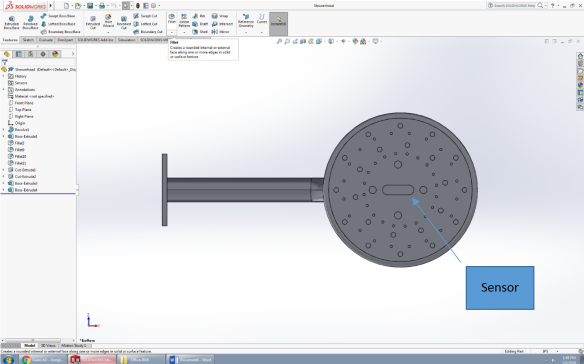Expand the Annotations tree node
This screenshot has width=584, height=364.
(4, 89)
